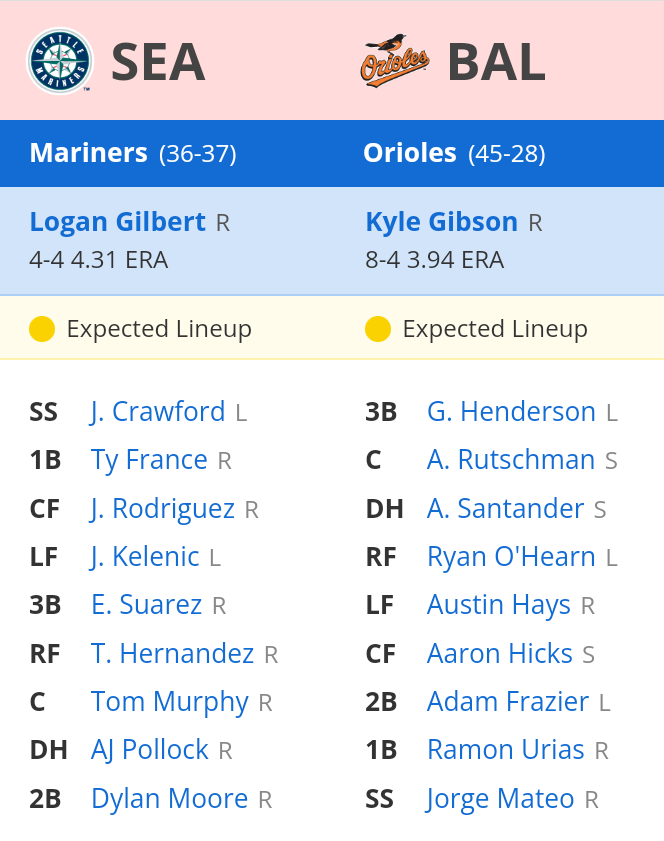The width and height of the screenshot is (664, 841).
Task: View A. Santander player details
Action: [505, 509]
